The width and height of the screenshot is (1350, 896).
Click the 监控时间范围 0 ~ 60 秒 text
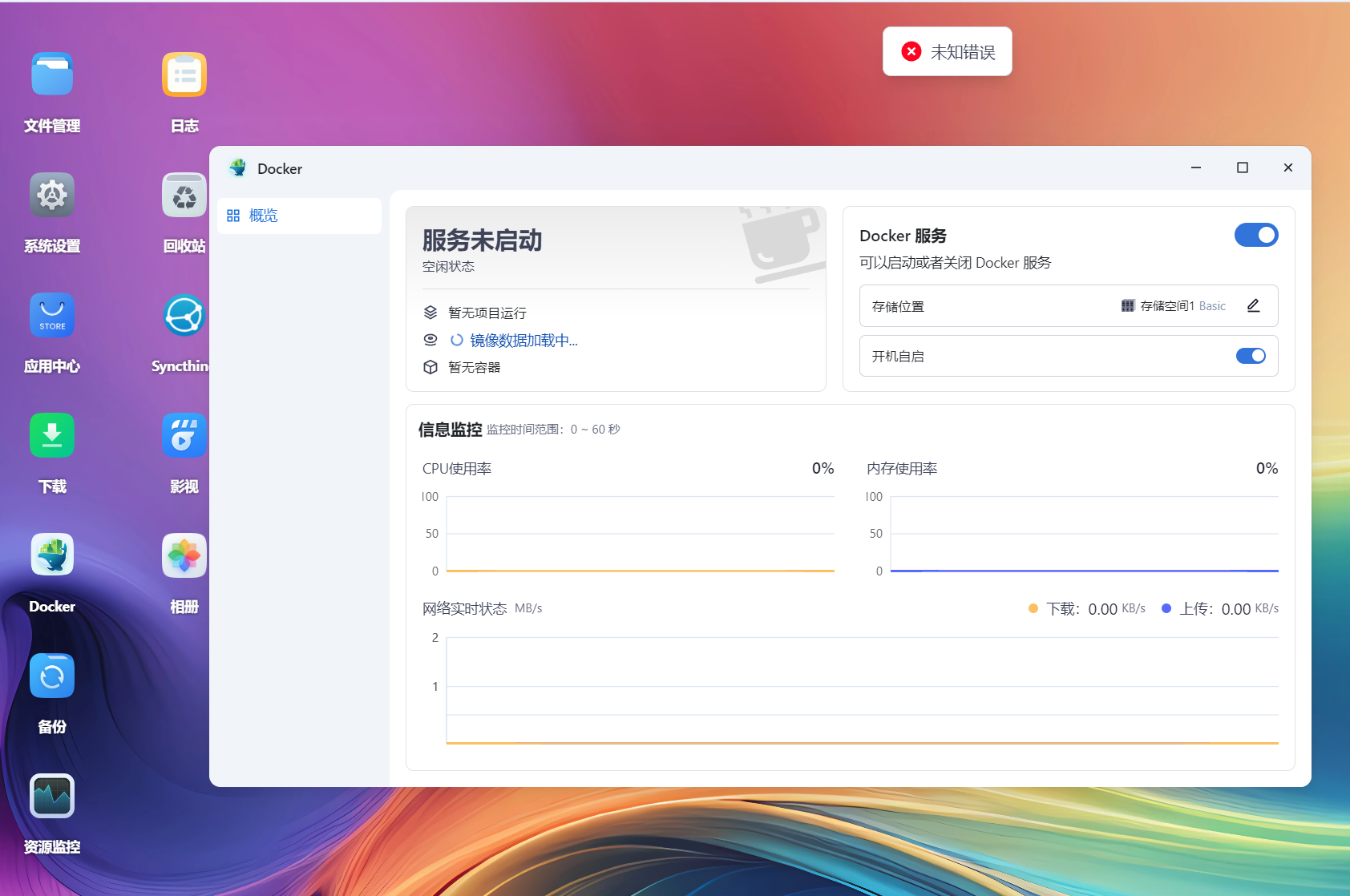tap(553, 430)
